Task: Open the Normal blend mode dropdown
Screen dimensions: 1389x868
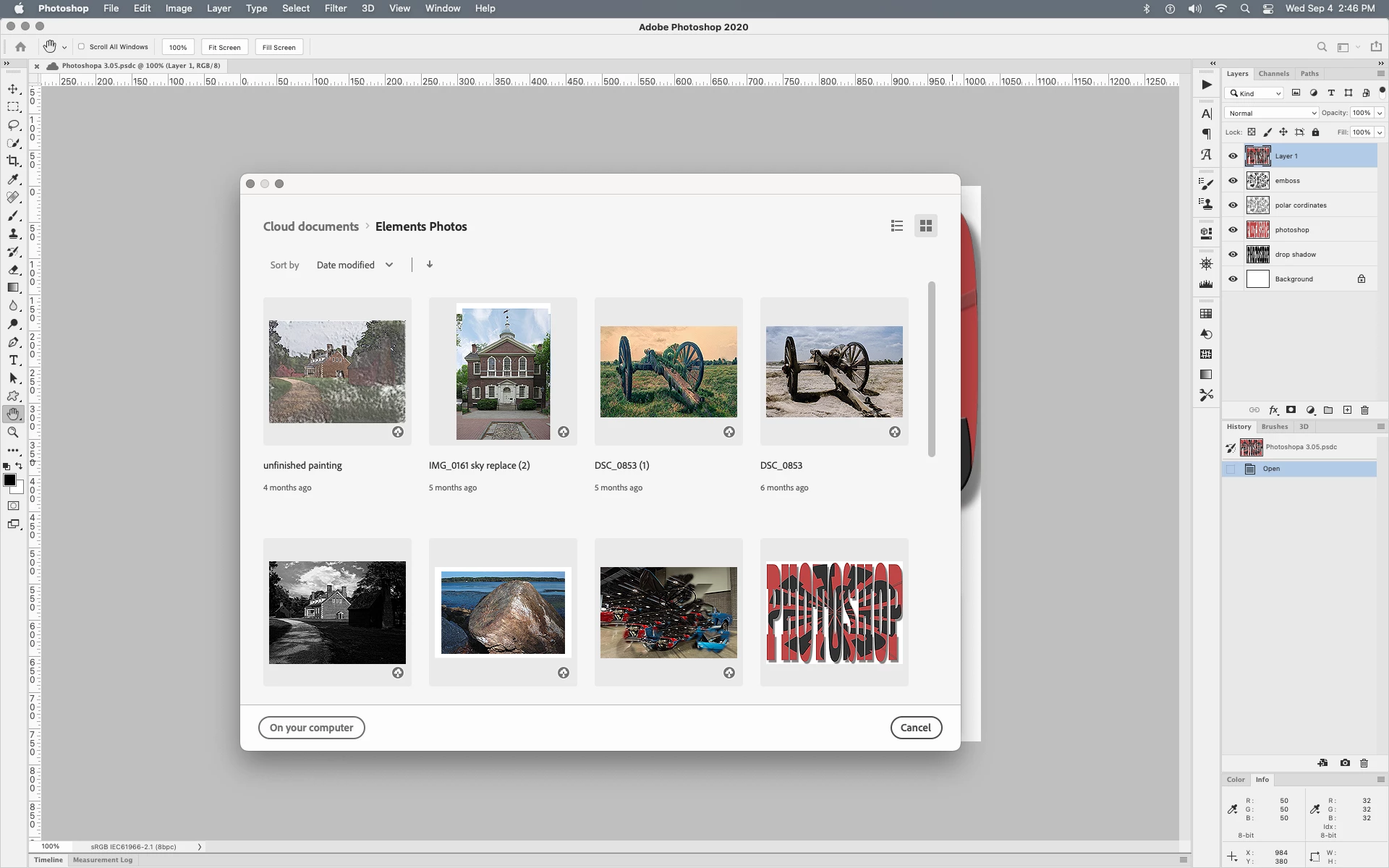Action: [x=1271, y=113]
